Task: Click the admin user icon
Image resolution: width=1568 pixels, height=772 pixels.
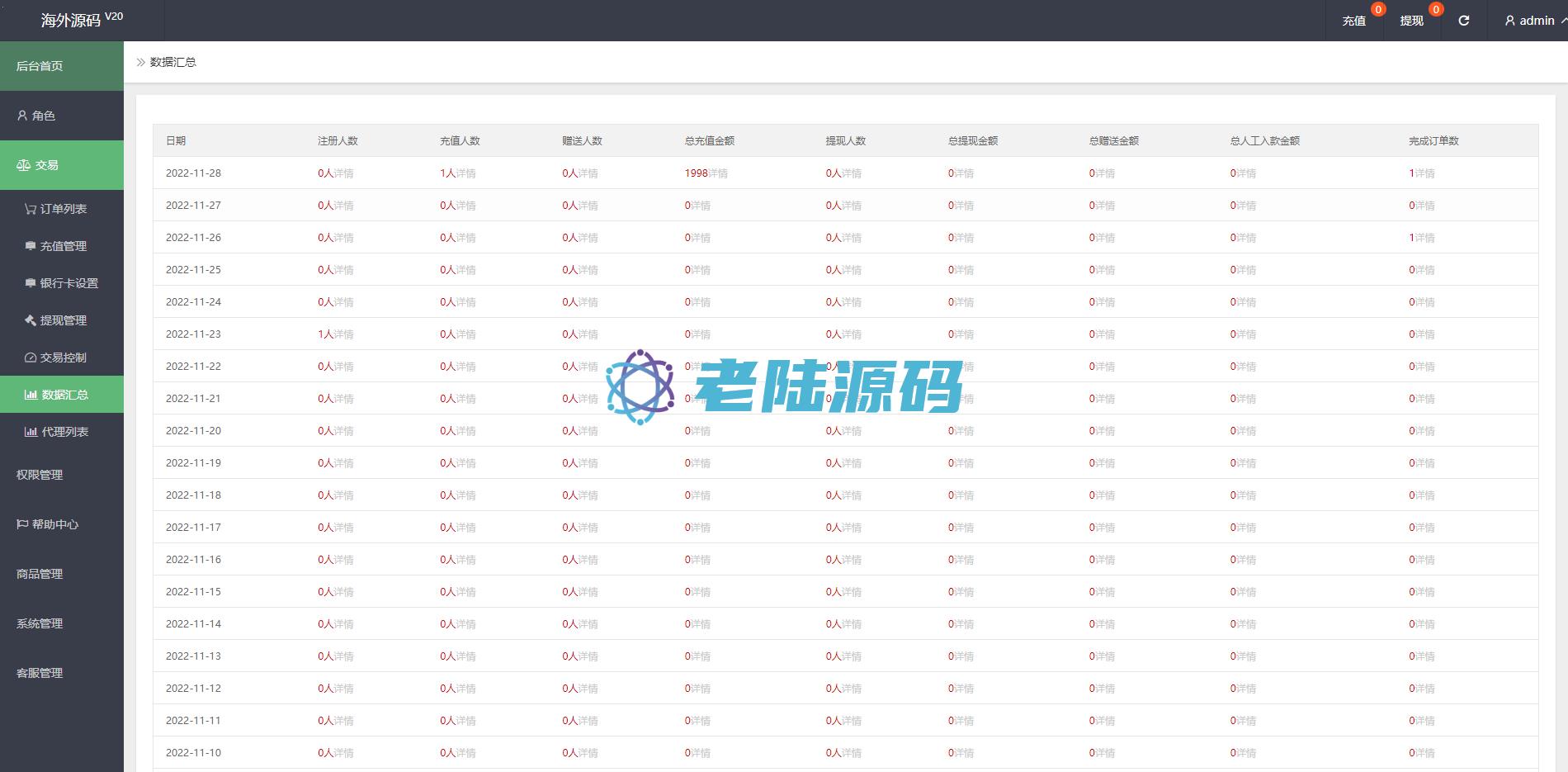Action: (1509, 21)
